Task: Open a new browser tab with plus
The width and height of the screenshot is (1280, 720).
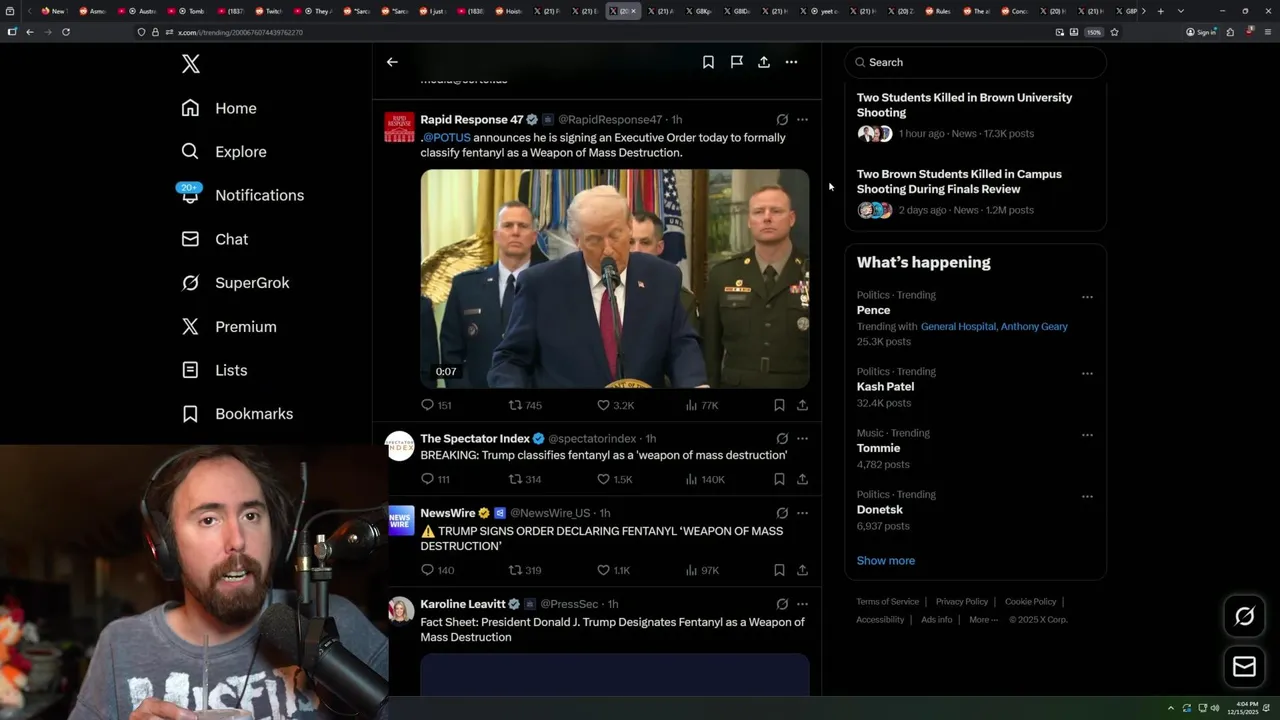Action: click(1160, 11)
